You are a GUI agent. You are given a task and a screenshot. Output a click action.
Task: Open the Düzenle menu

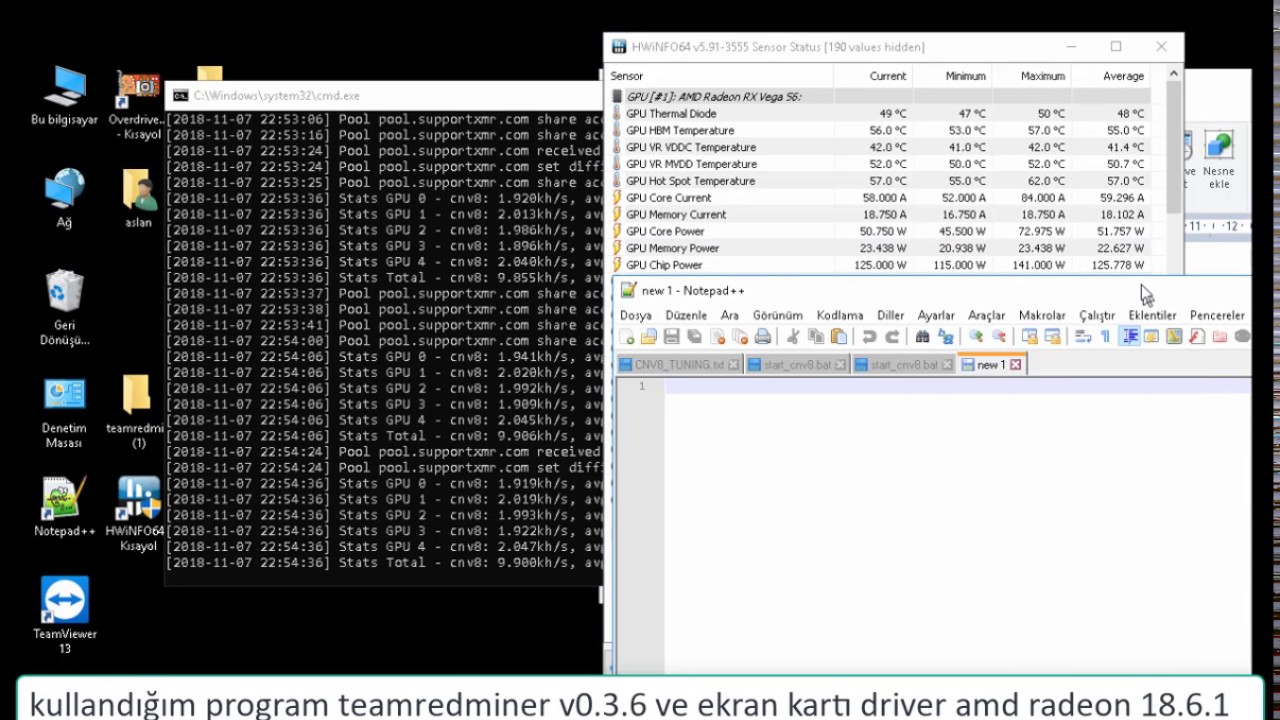point(686,315)
